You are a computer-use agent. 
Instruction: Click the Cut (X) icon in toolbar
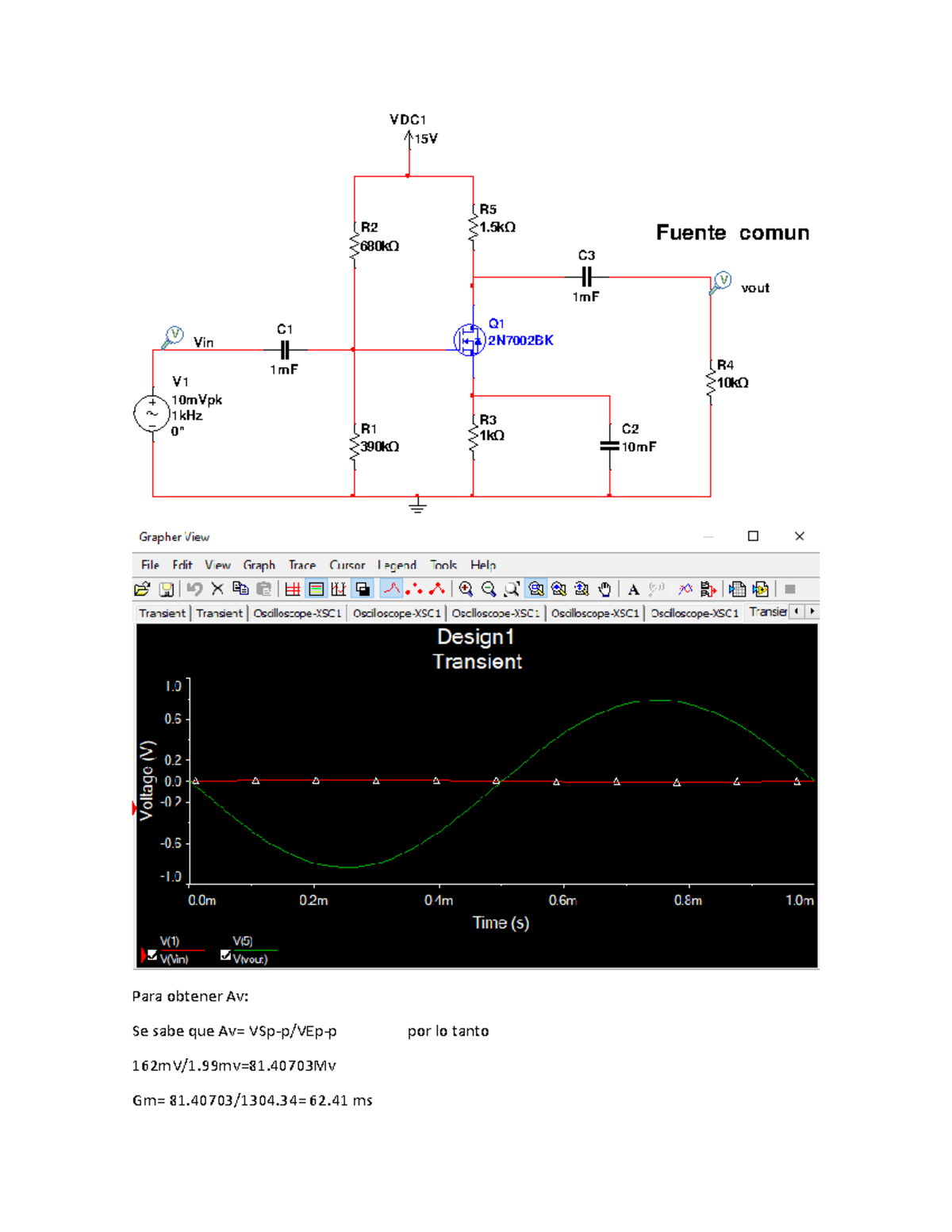[217, 589]
